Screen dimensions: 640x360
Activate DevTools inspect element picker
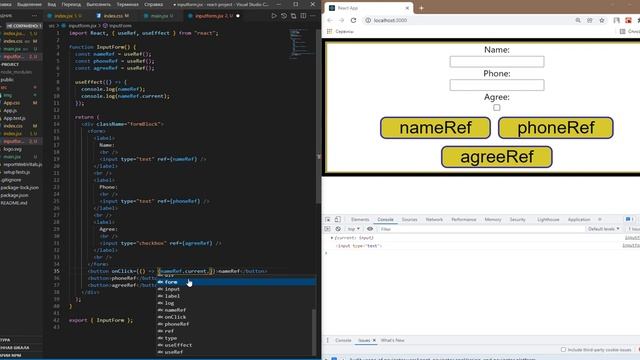328,220
